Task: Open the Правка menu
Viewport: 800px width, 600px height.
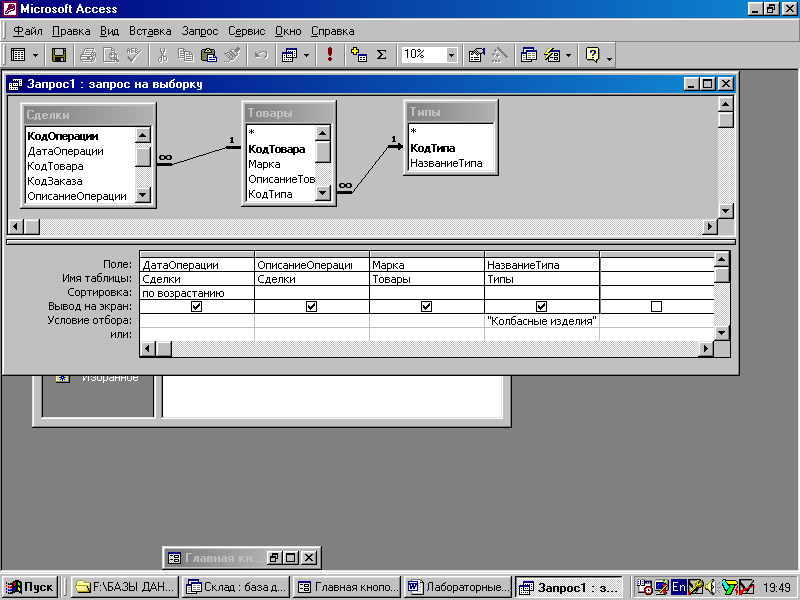Action: (x=71, y=31)
